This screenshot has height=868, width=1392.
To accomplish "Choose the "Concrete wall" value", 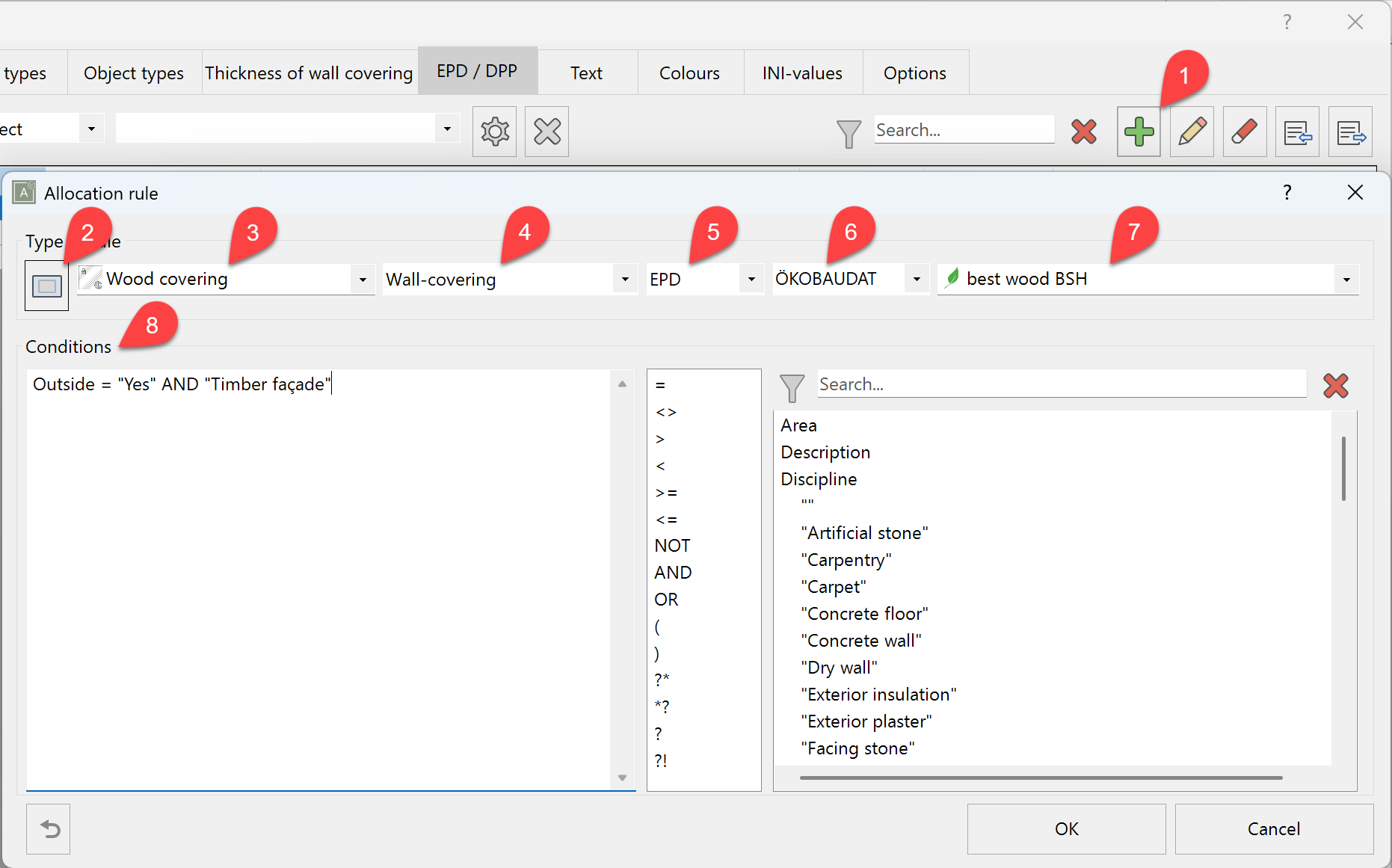I will 861,641.
